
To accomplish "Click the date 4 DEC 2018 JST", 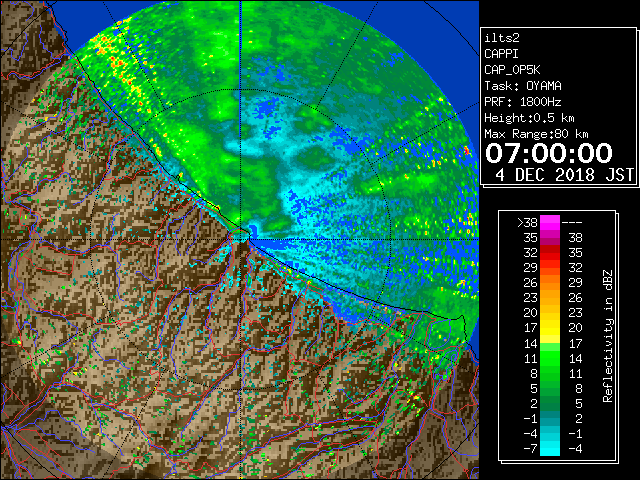I will pos(564,175).
